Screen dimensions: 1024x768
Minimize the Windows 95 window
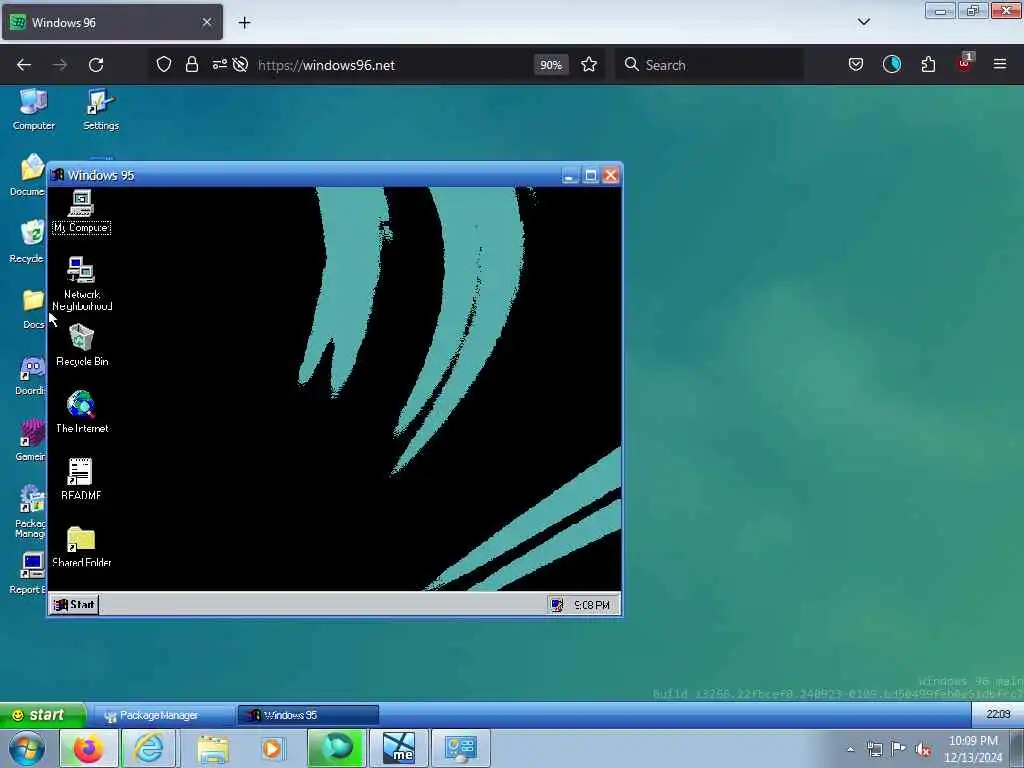[570, 176]
